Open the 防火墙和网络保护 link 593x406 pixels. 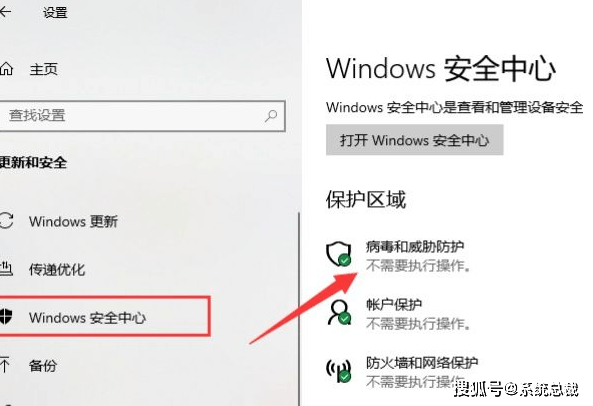pos(422,363)
